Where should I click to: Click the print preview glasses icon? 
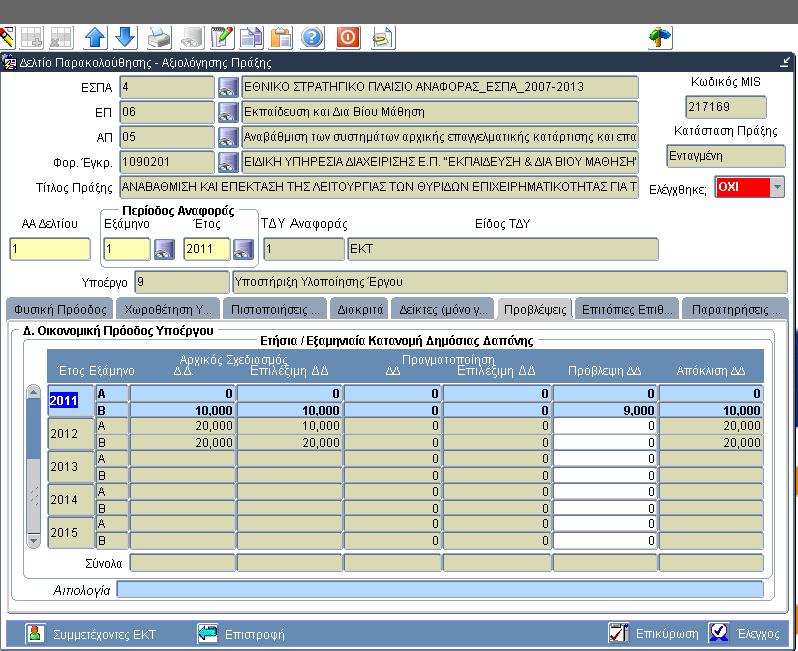(192, 38)
